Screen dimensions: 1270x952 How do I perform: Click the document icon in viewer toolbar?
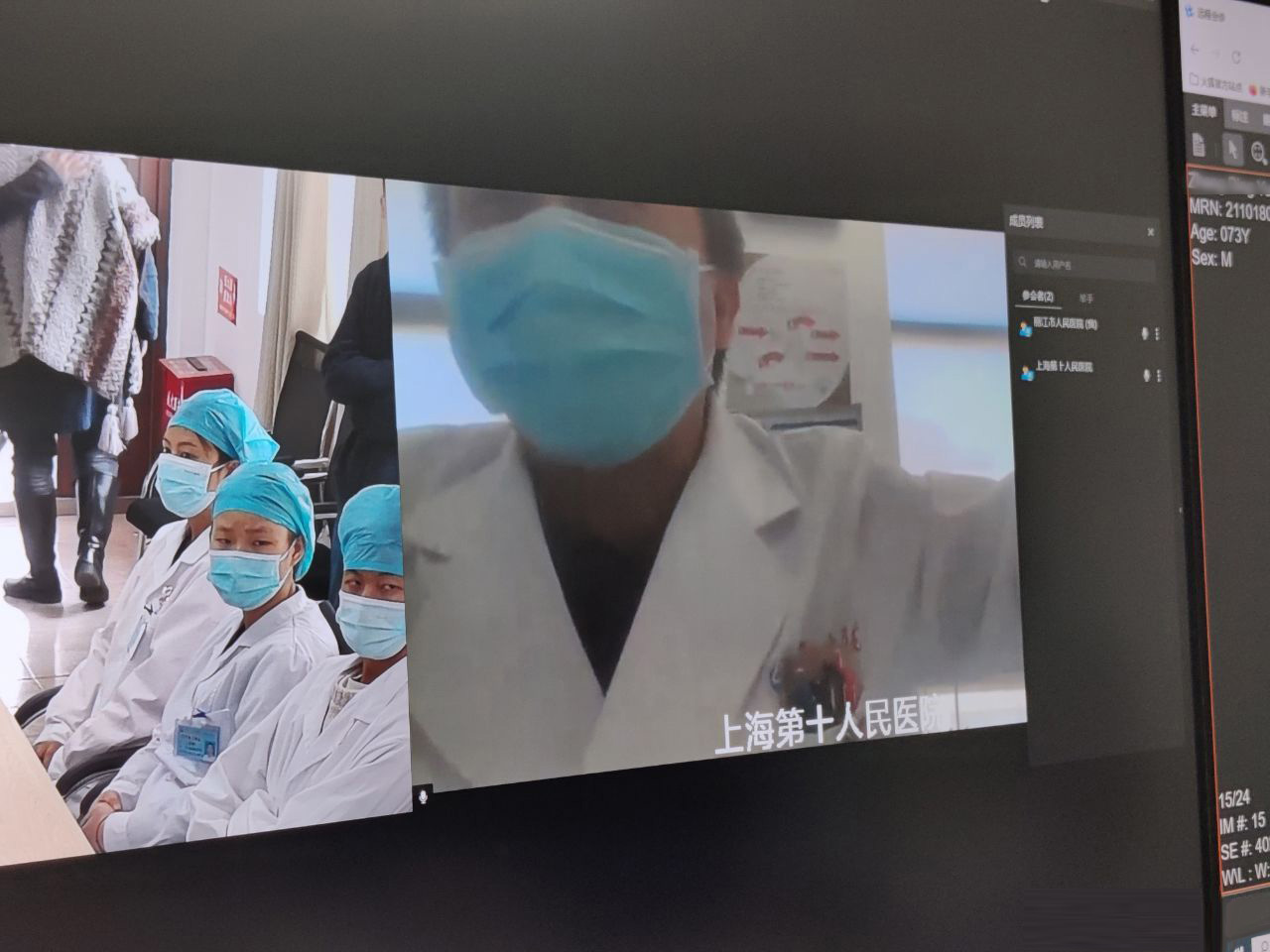(x=1199, y=145)
